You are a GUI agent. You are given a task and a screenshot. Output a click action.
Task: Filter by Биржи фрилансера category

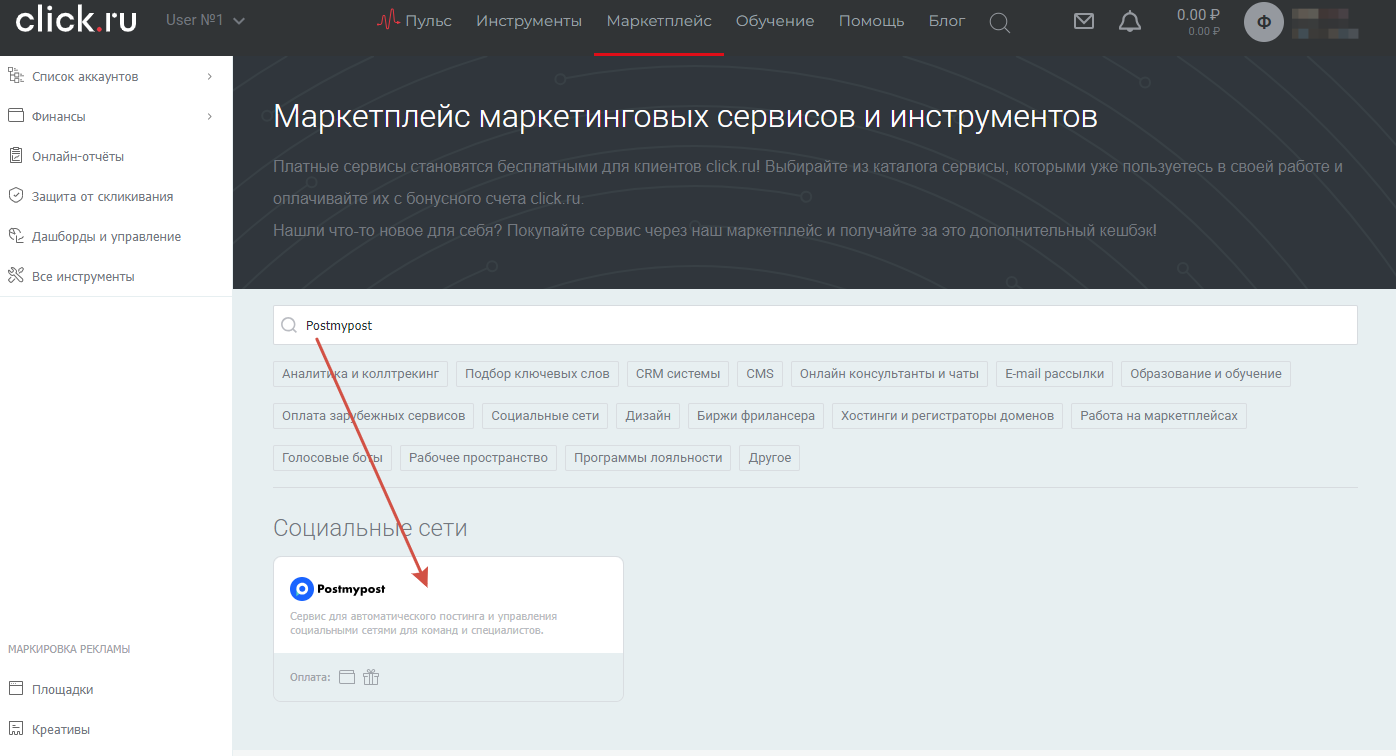click(x=756, y=416)
